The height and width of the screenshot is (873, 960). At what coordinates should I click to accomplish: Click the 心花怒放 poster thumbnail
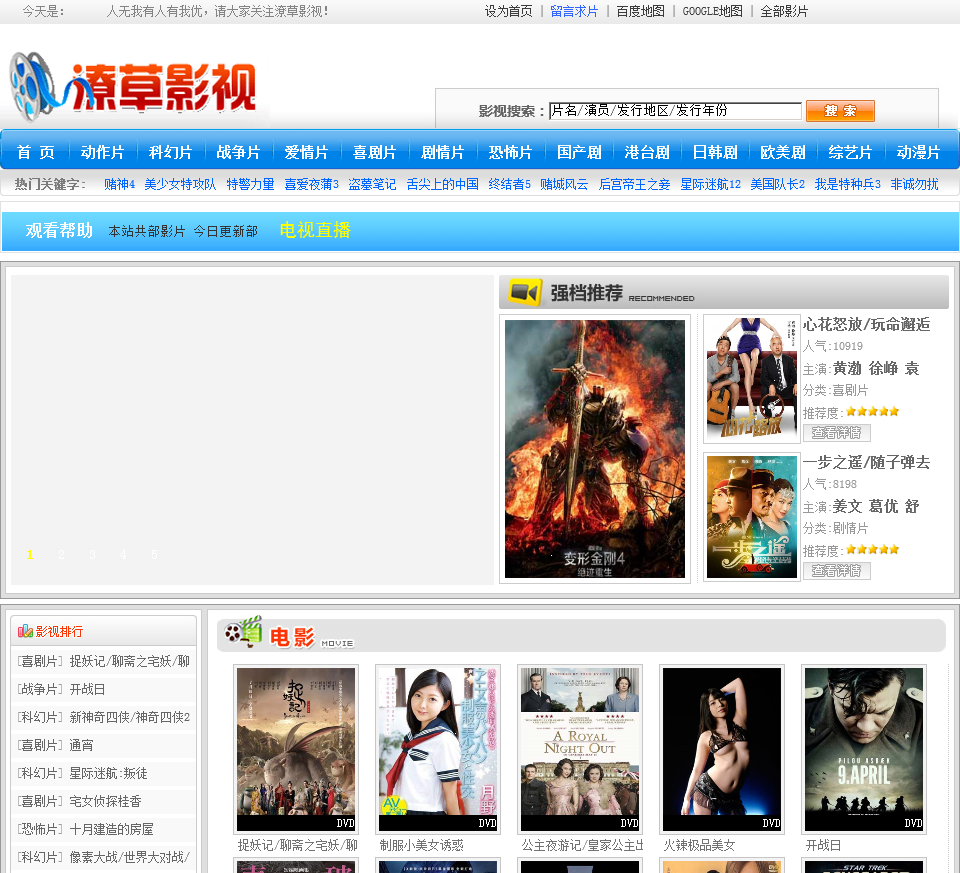752,378
